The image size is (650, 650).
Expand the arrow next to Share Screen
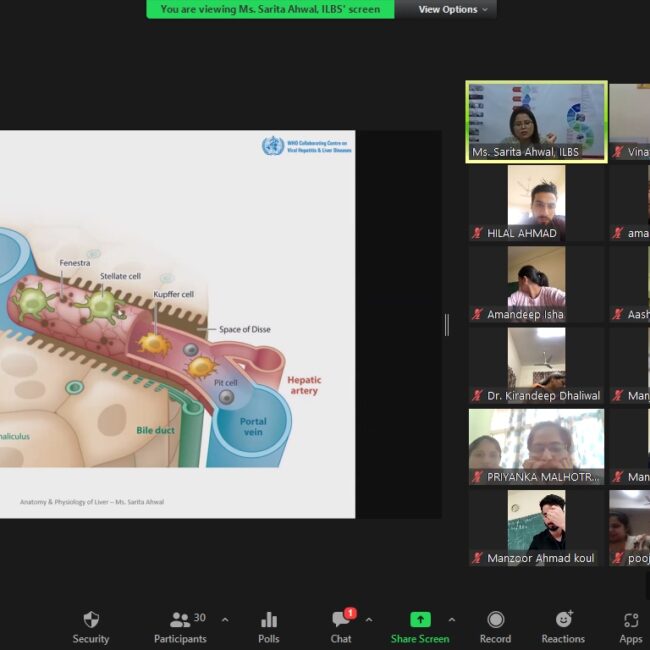coord(451,619)
